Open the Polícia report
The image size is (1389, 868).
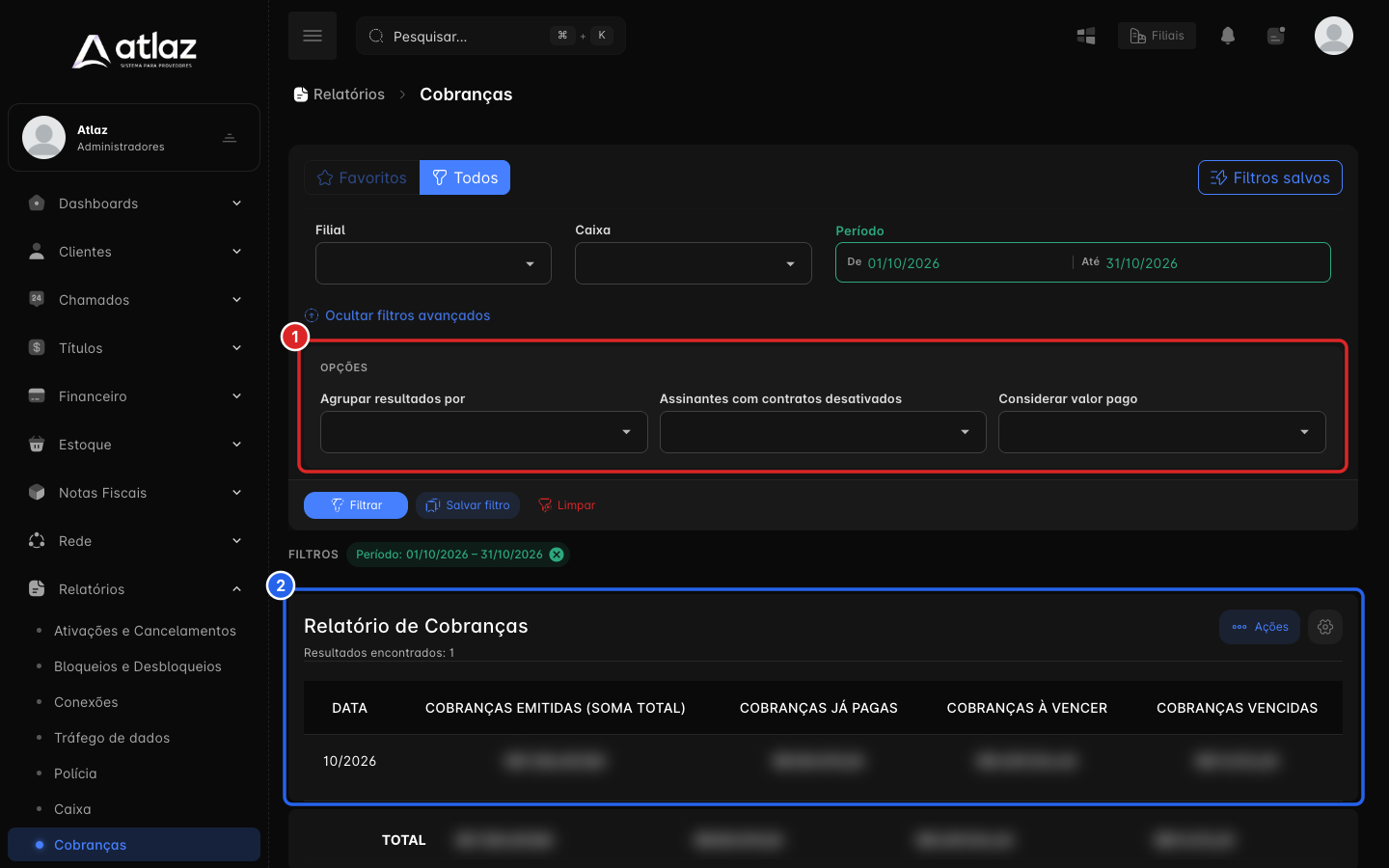[x=75, y=773]
